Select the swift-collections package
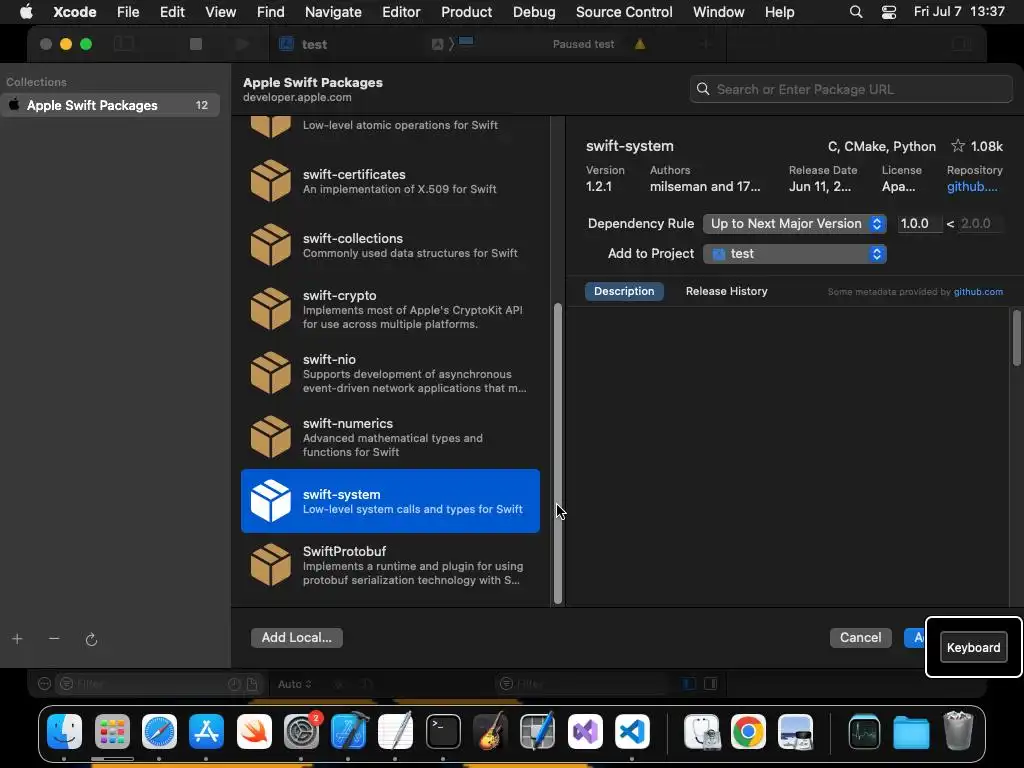1024x768 pixels. [390, 245]
